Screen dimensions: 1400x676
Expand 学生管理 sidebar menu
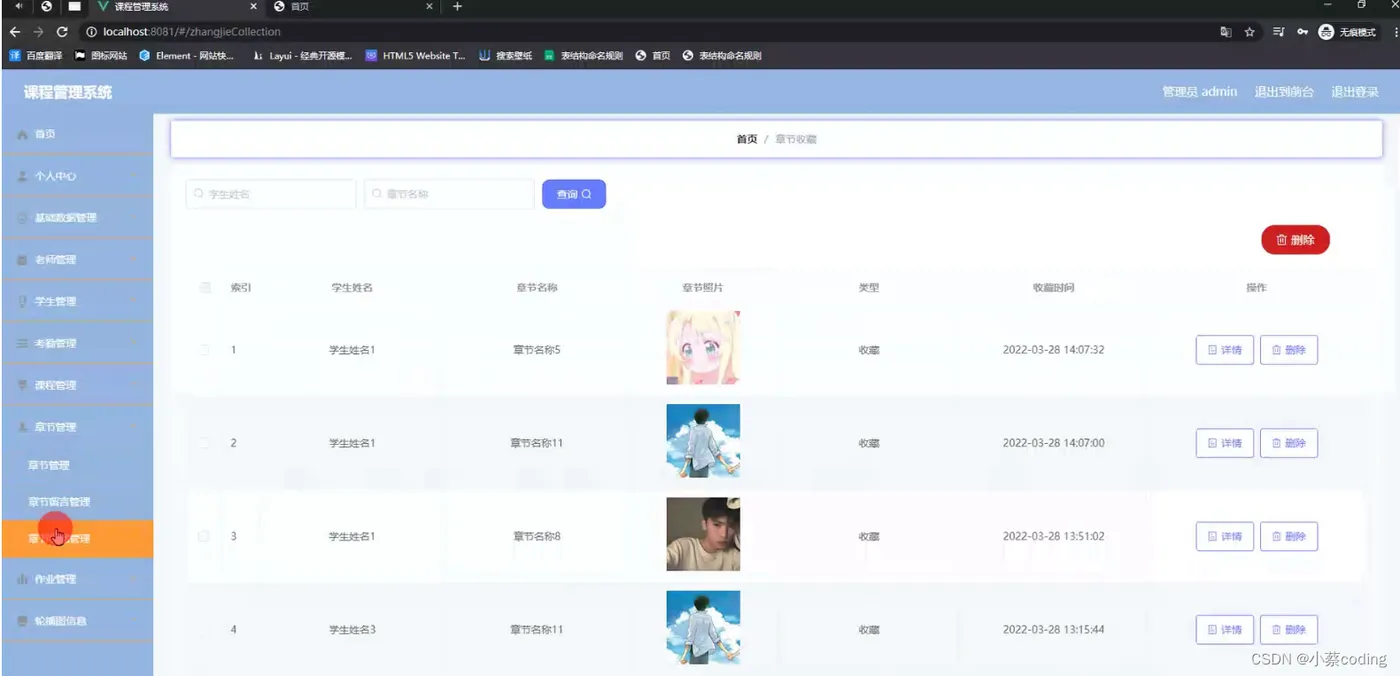pos(77,302)
